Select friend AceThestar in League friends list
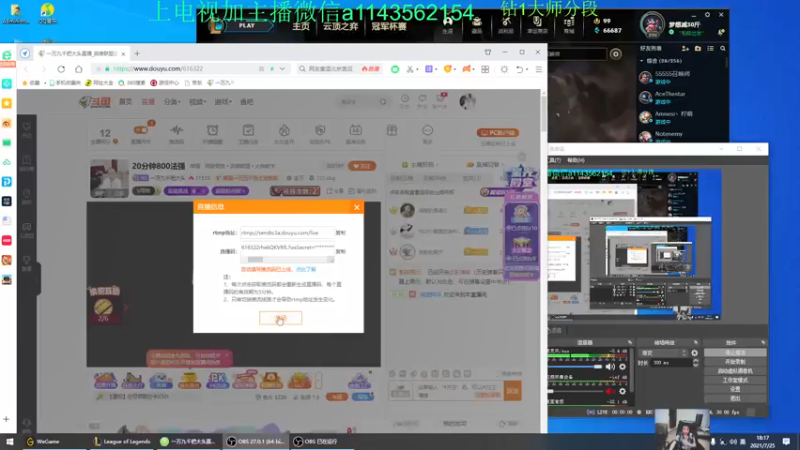Screen dimensions: 800x450 coord(681,97)
